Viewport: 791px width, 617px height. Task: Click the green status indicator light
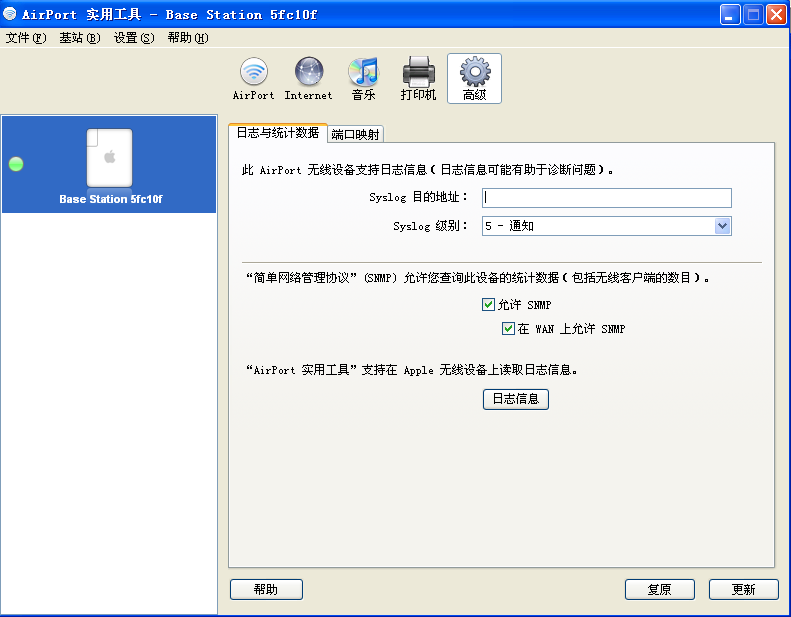(16, 164)
